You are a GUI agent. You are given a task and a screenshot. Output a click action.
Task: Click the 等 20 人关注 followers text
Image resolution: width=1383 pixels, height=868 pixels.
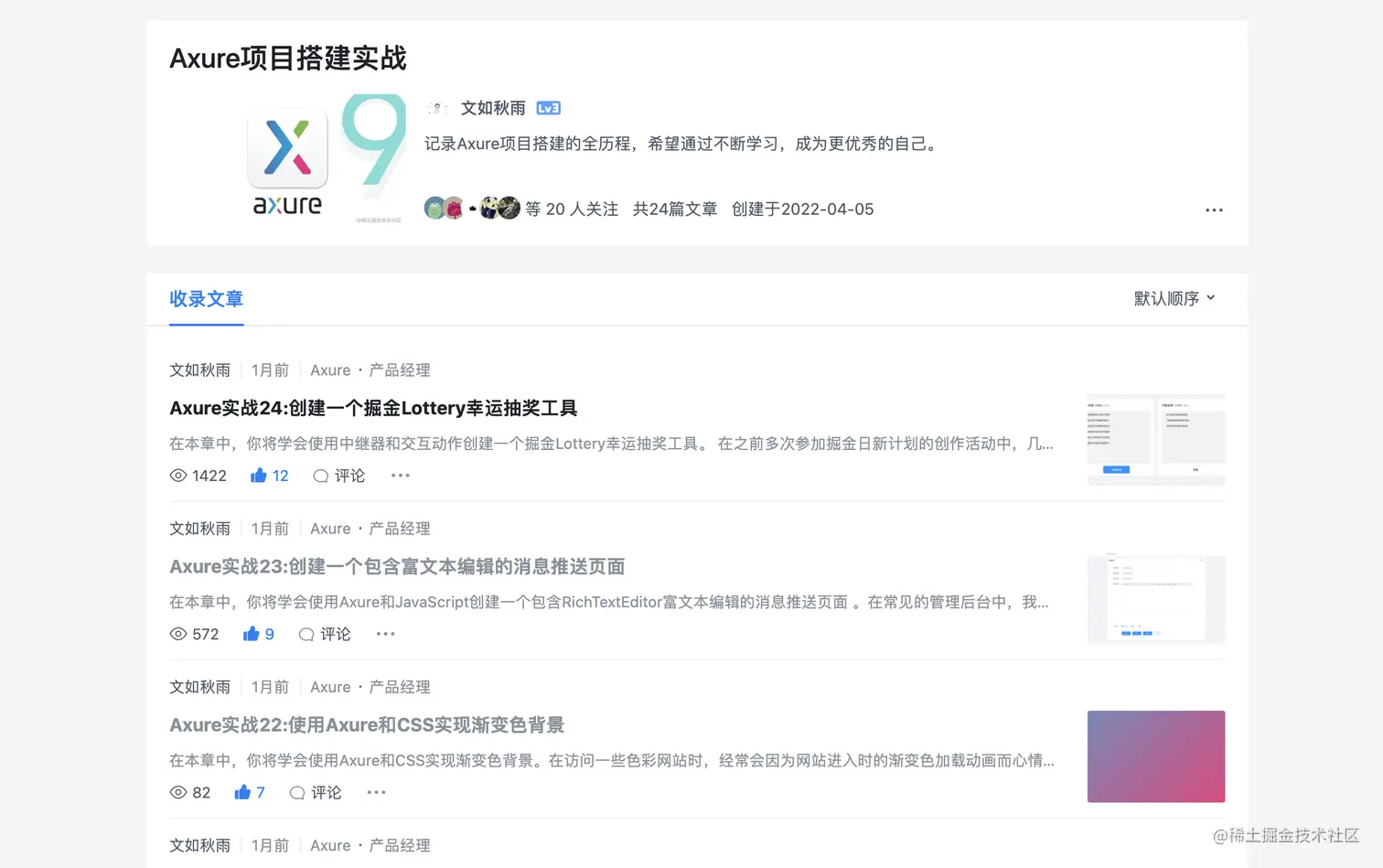point(572,209)
